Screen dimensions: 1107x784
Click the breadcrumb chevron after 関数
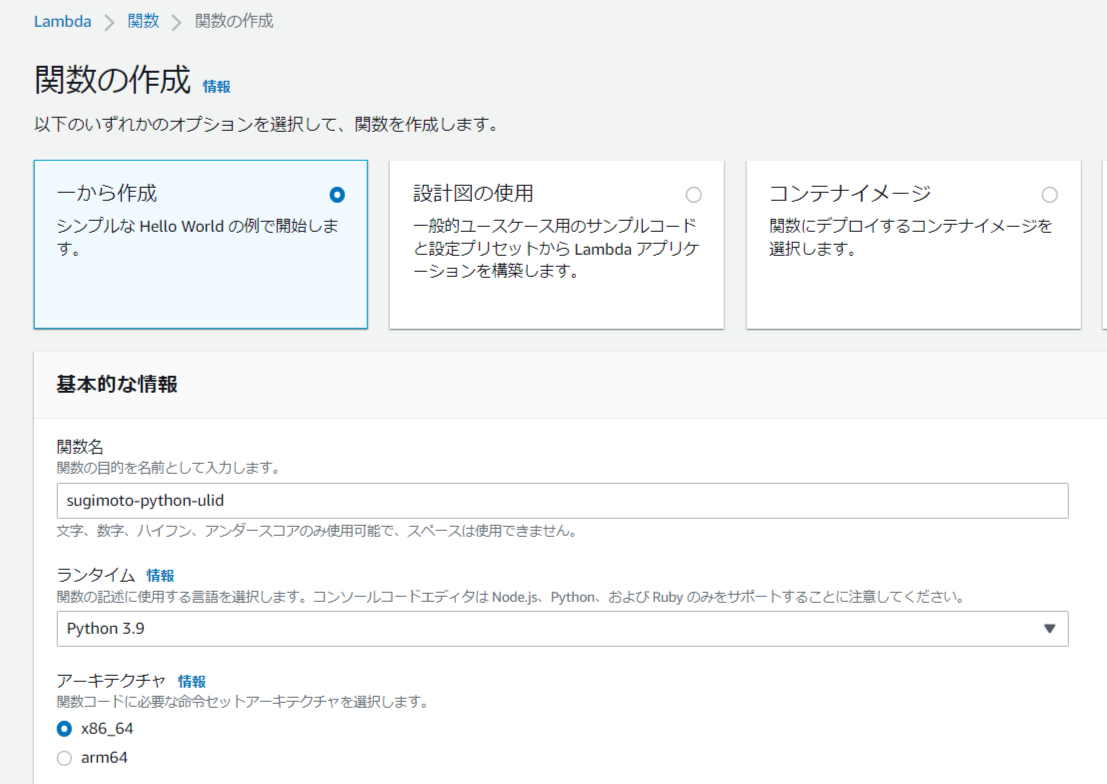176,23
